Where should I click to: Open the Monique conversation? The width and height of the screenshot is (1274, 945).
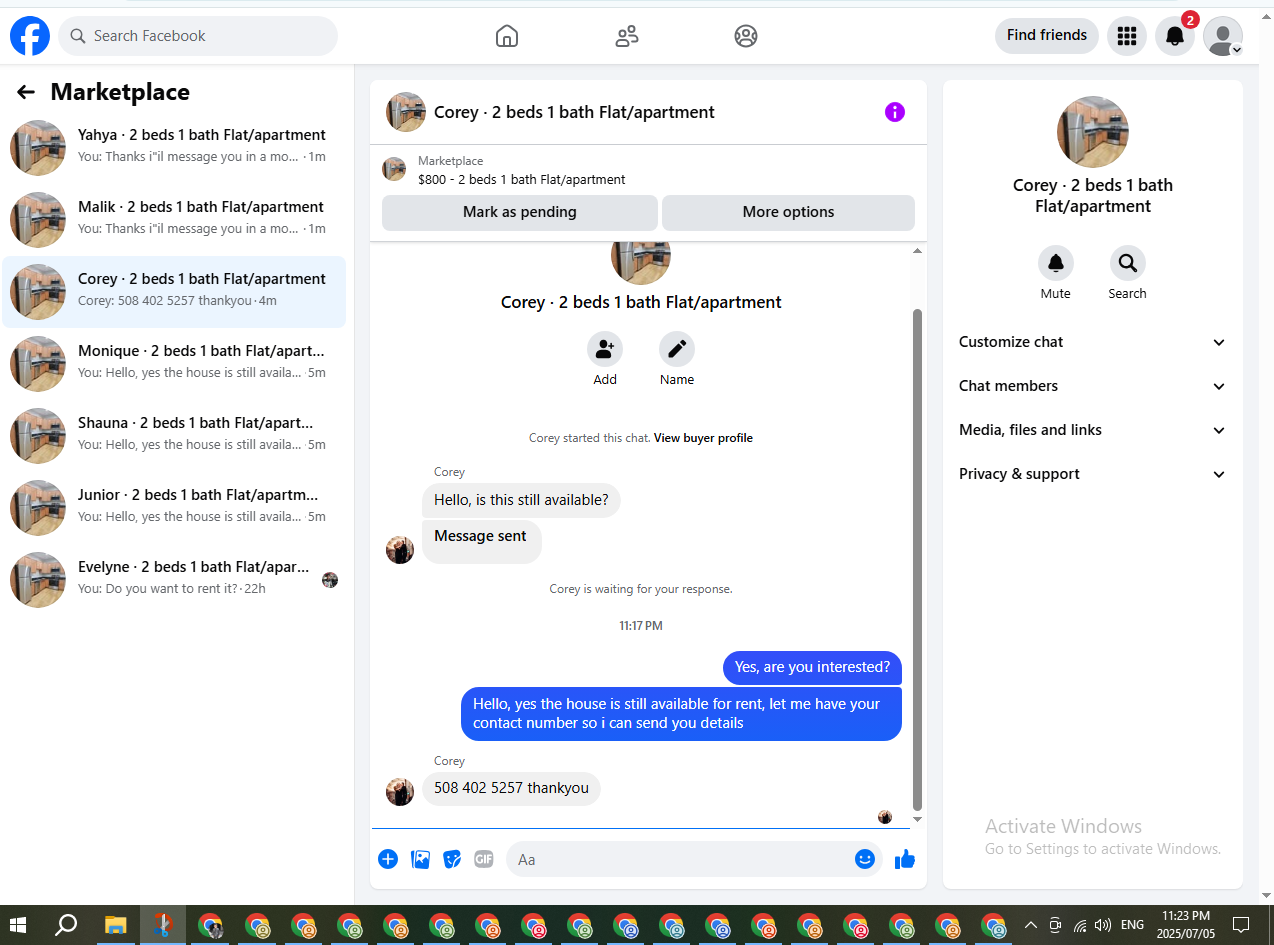coord(174,364)
